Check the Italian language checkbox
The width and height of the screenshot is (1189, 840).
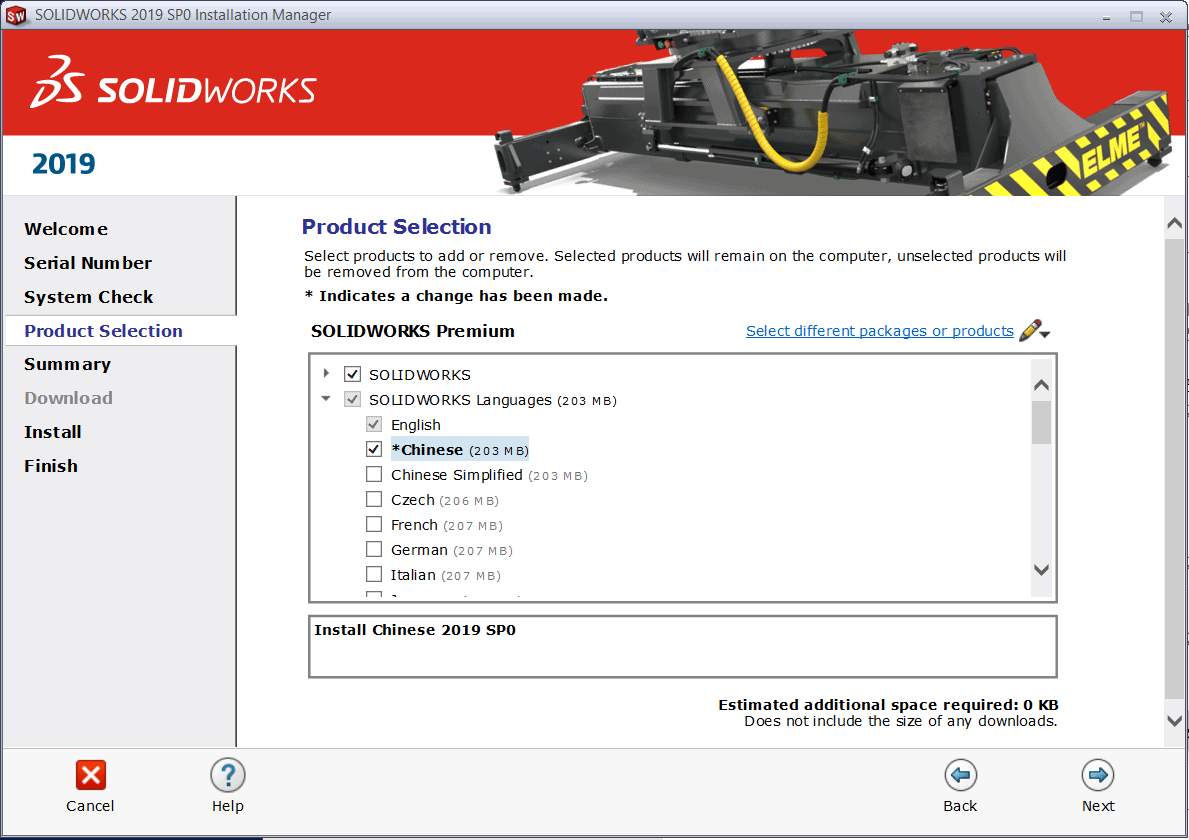pos(374,574)
